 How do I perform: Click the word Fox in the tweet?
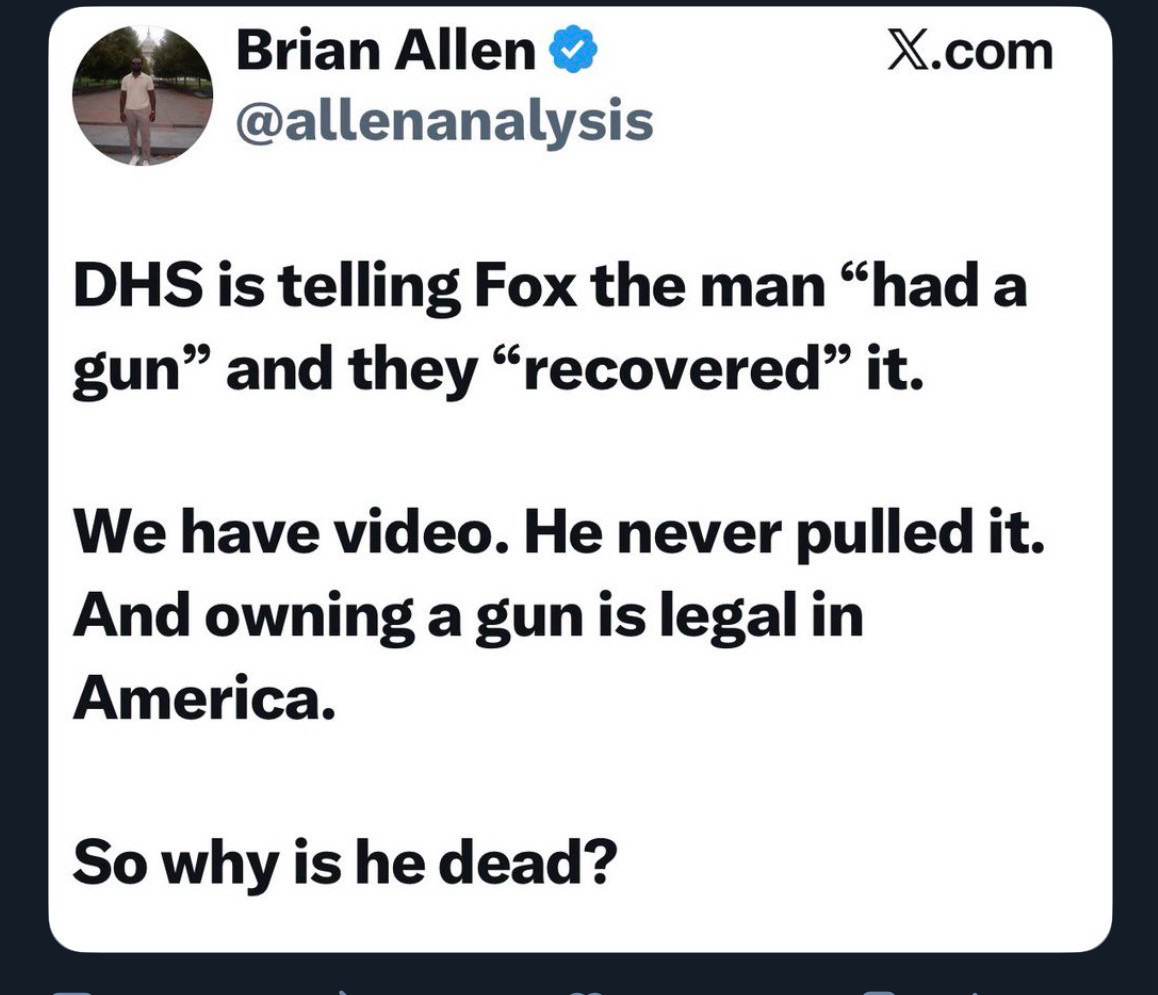[x=525, y=286]
